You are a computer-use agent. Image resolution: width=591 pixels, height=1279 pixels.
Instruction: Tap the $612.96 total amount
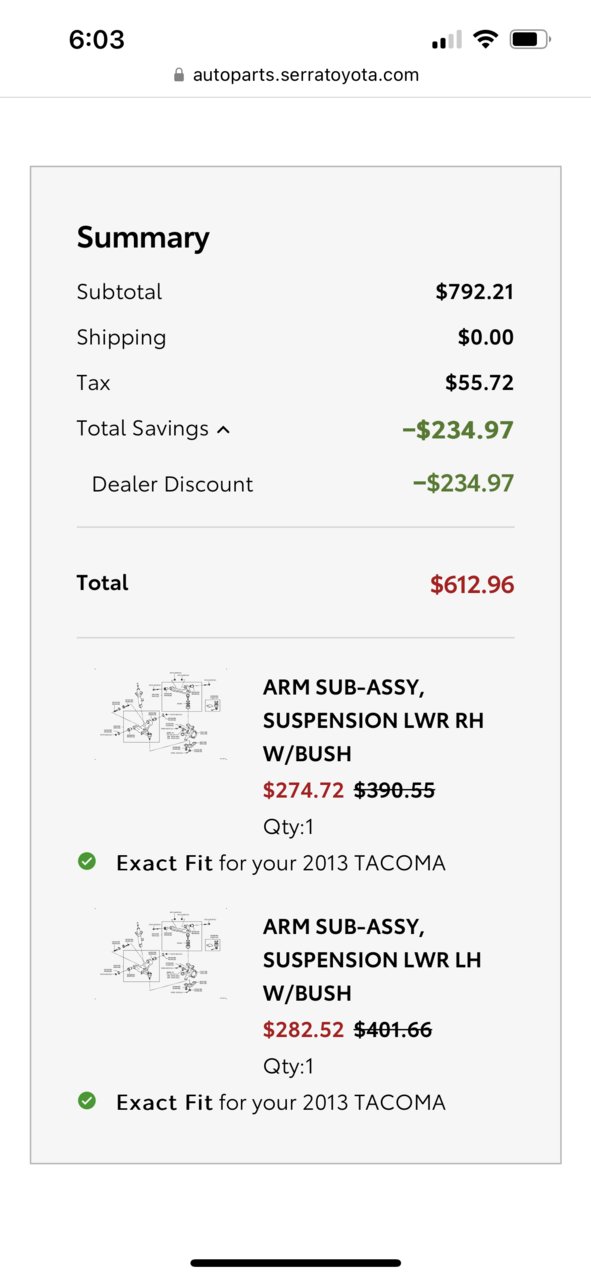472,585
